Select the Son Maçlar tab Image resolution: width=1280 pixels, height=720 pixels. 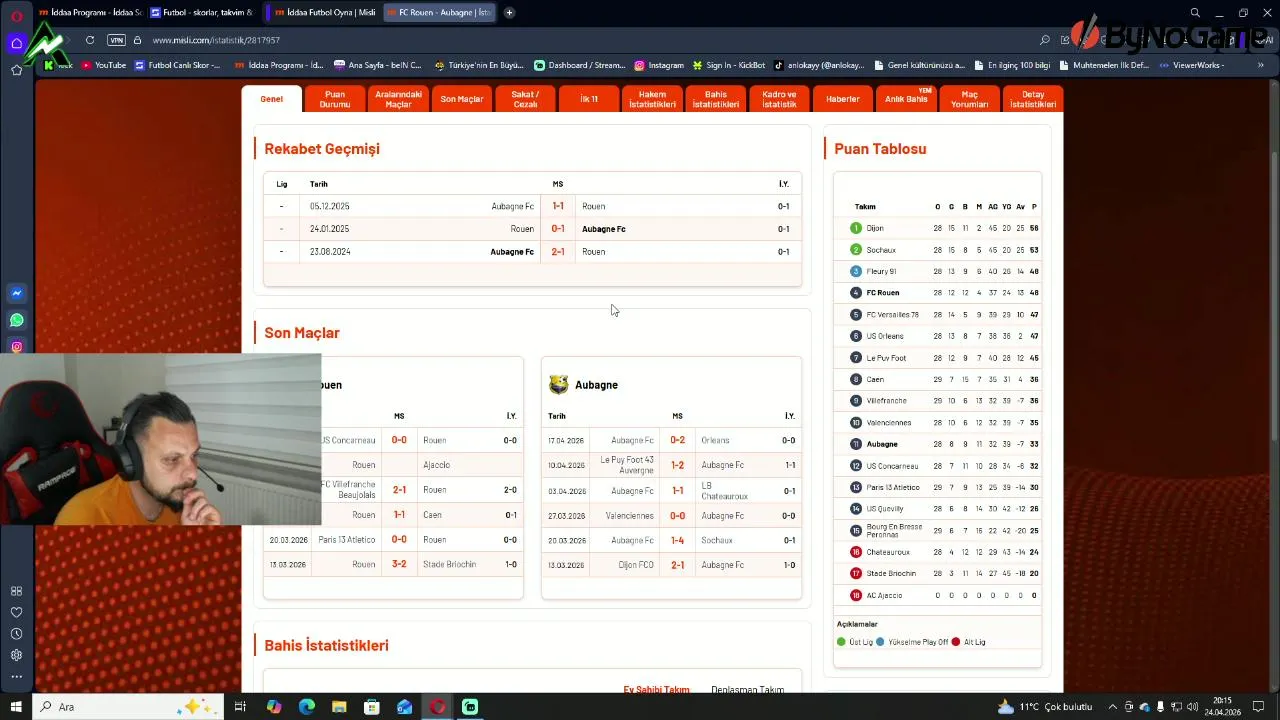[462, 99]
